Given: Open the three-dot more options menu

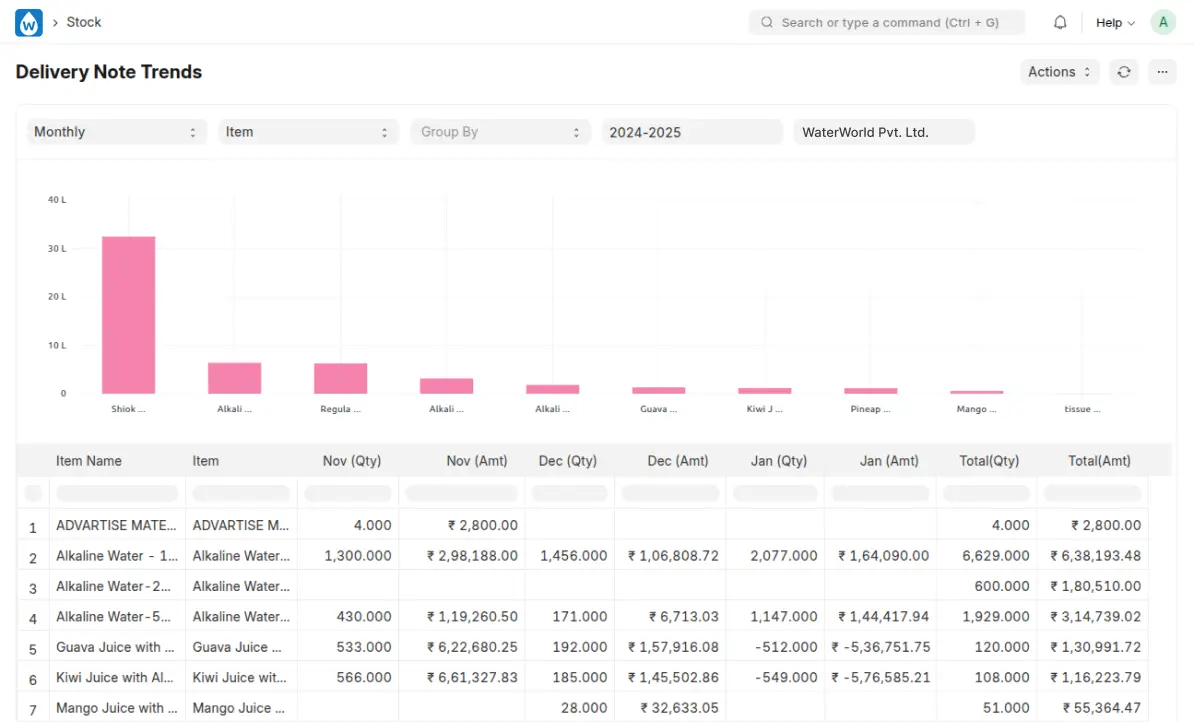Looking at the screenshot, I should tap(1162, 72).
